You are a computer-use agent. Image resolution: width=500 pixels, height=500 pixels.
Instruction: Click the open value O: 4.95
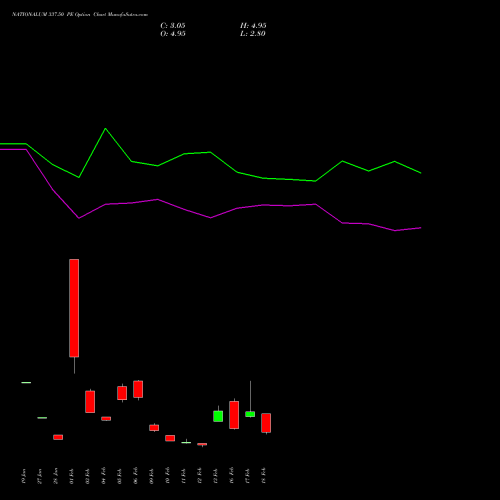173,34
